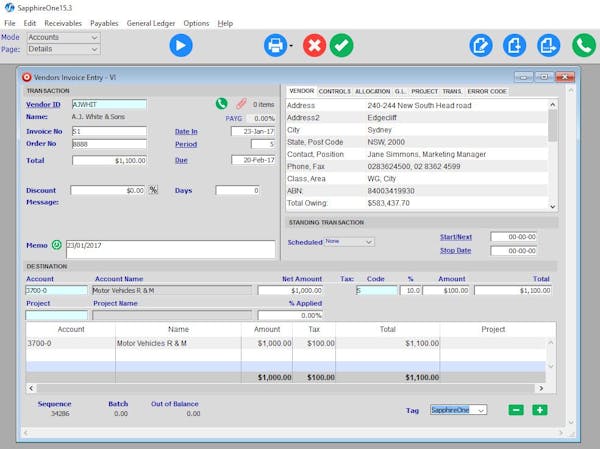Switch to the ALLOCATION tab

372,91
